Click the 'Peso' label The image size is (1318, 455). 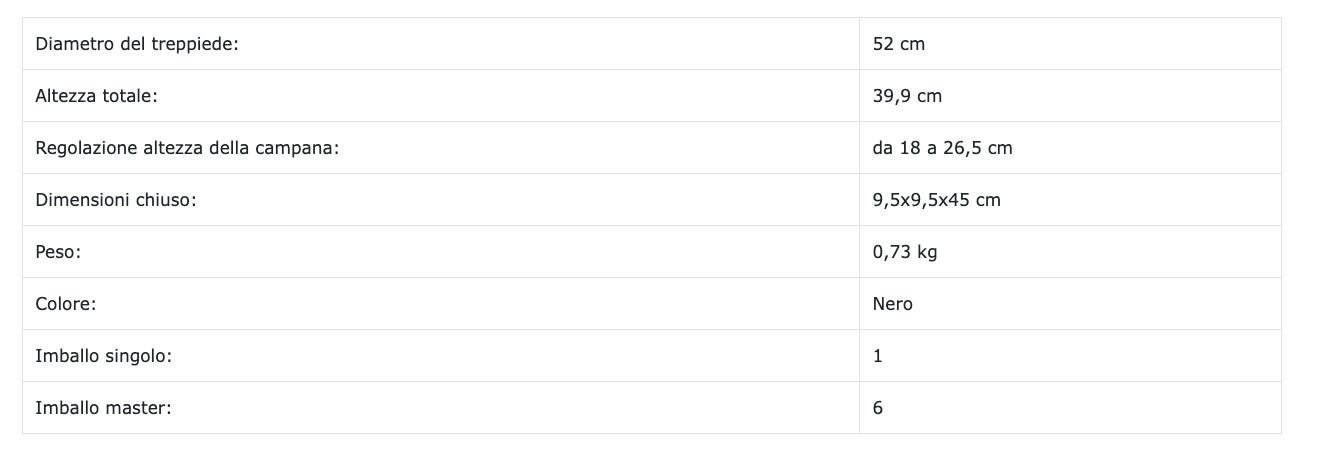[57, 252]
